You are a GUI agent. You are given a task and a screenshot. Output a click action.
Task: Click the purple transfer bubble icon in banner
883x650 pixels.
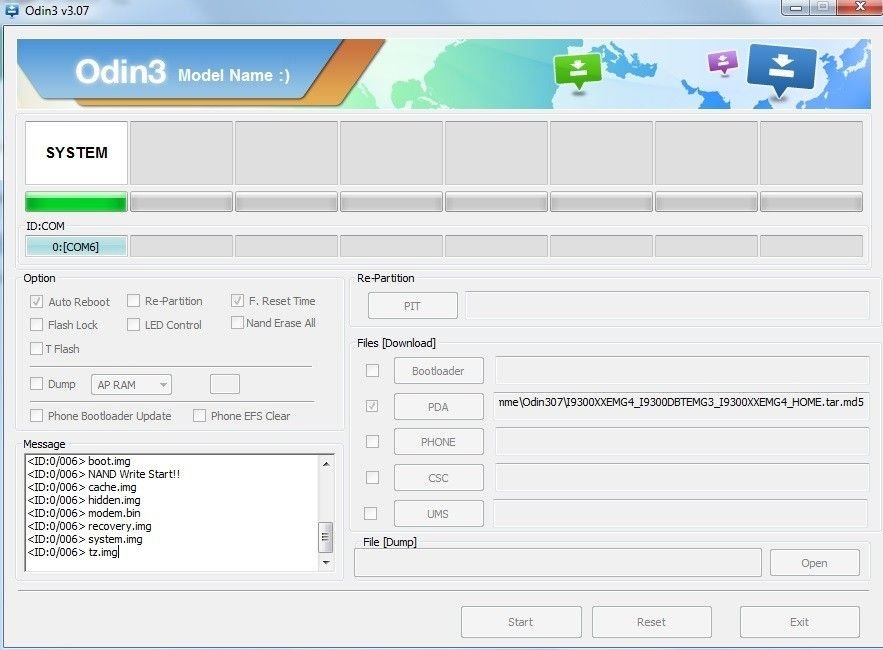click(723, 63)
